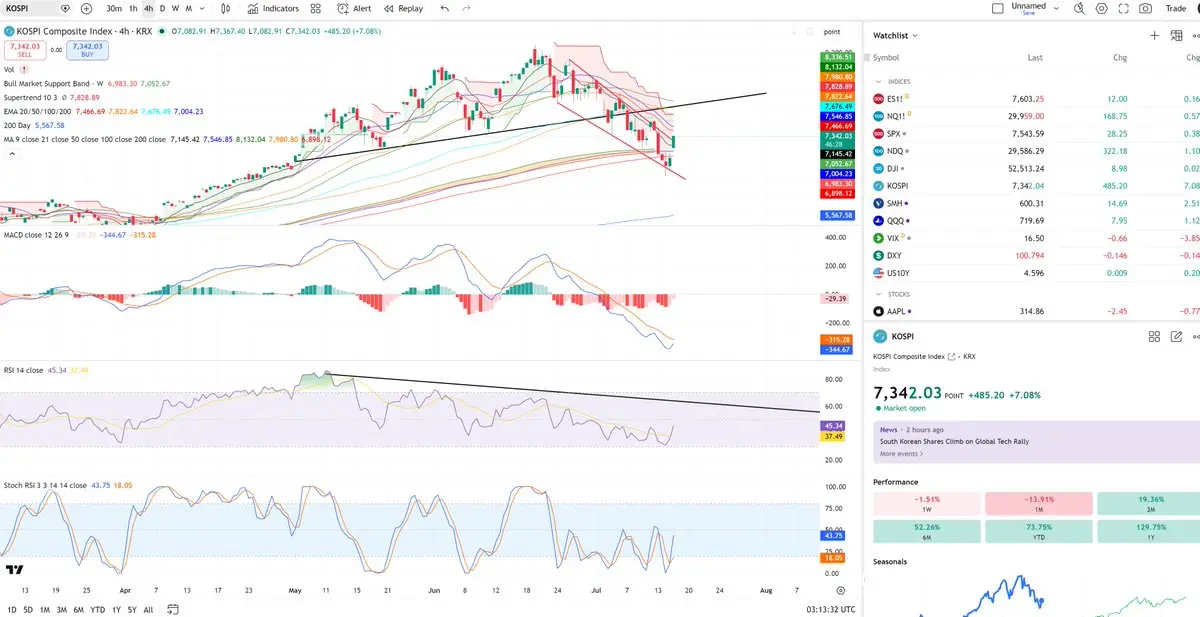The height and width of the screenshot is (617, 1200).
Task: Take a chart snapshot with the camera icon
Action: click(x=1144, y=8)
